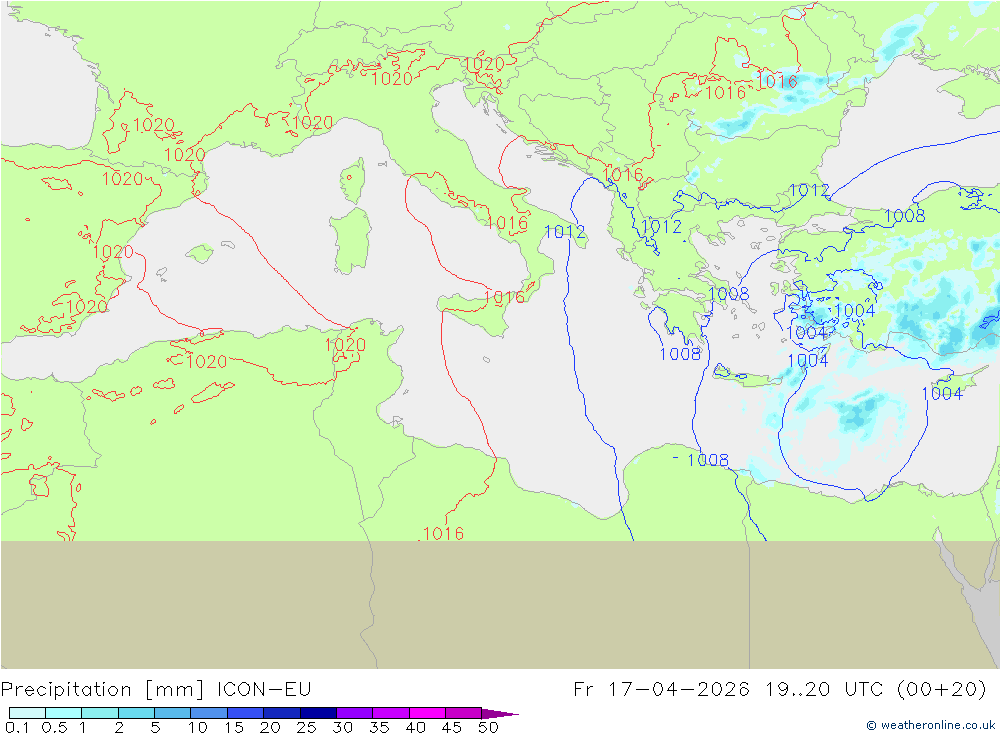
Task: Click the red '1020' label over Tunisia
Action: click(x=345, y=344)
